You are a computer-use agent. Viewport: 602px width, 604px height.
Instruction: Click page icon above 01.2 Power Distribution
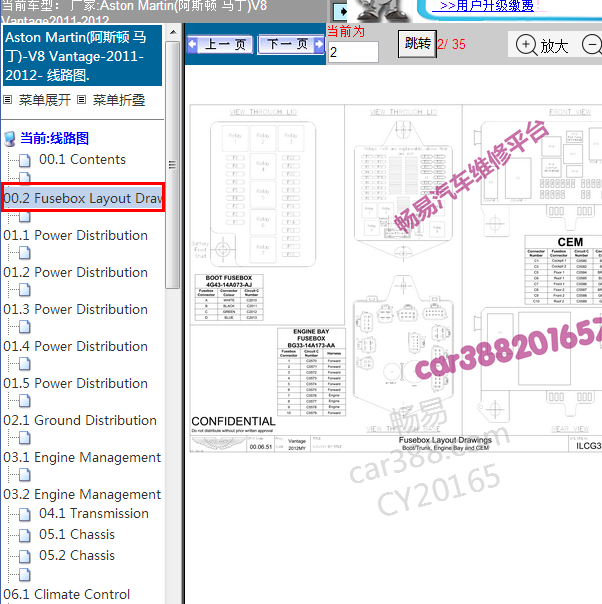(x=25, y=253)
